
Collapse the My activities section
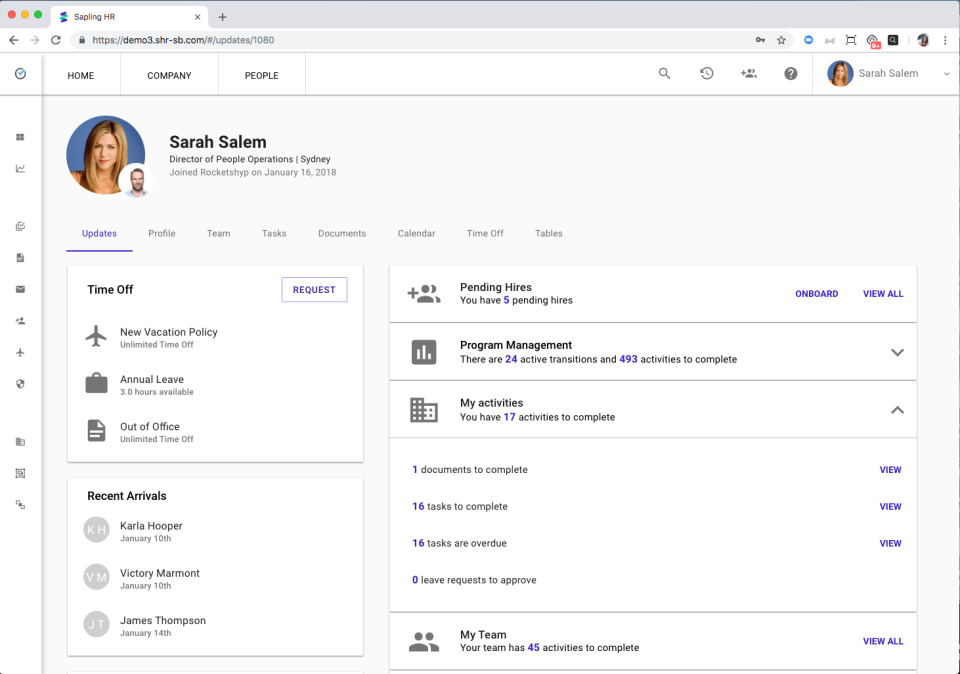click(897, 410)
